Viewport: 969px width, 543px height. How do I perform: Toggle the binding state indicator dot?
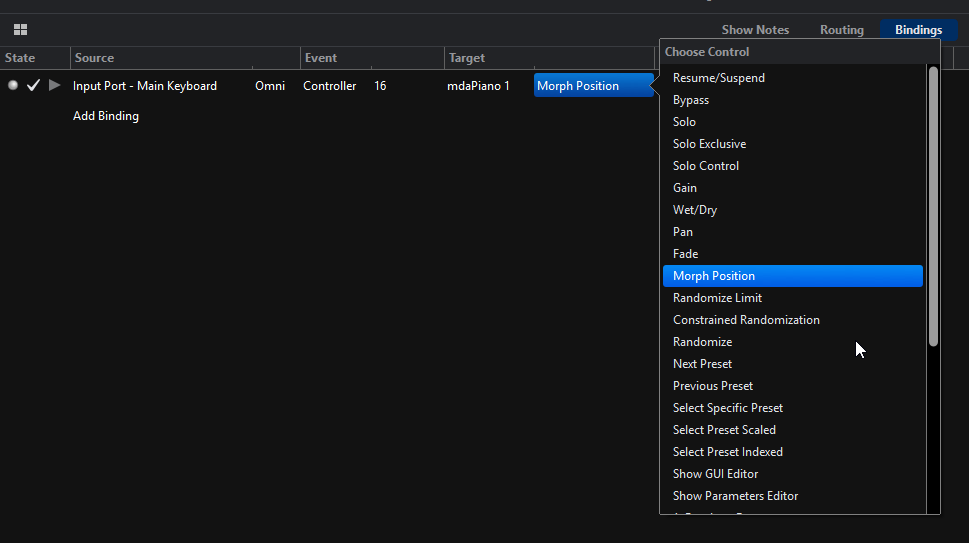13,85
